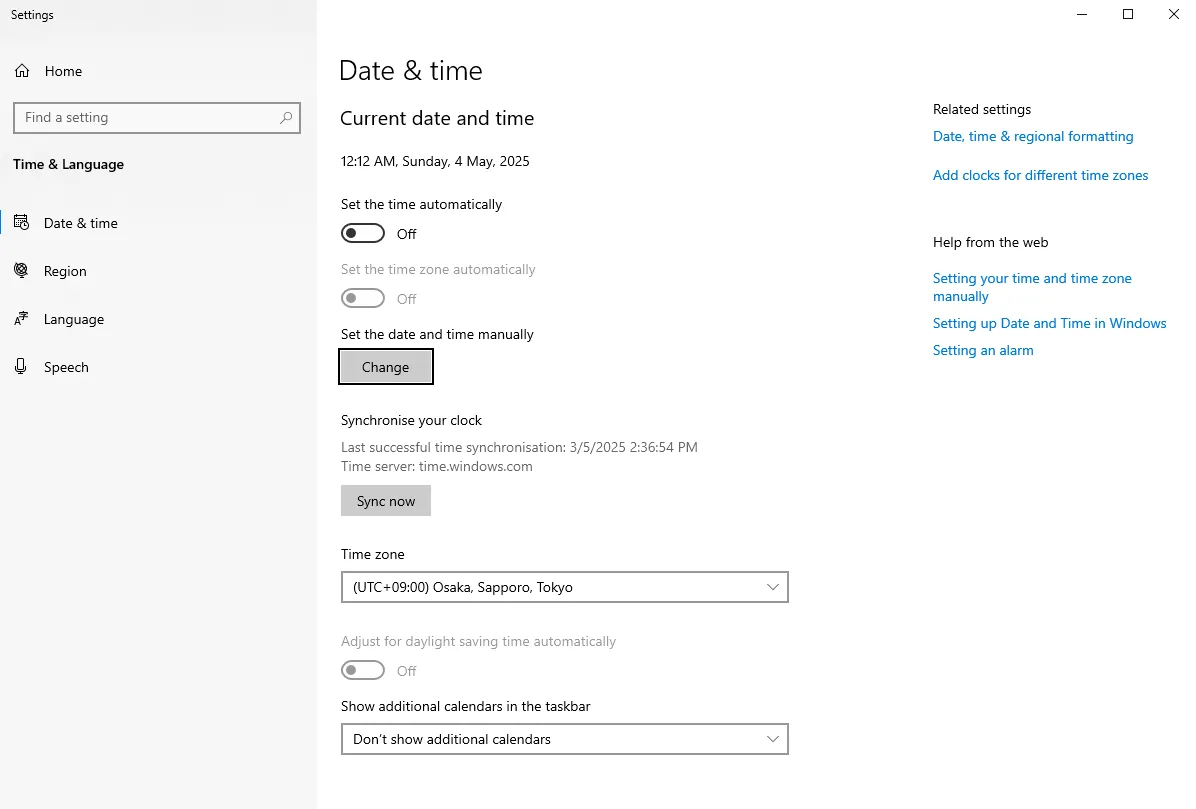Click the search magnifier icon

coord(286,117)
